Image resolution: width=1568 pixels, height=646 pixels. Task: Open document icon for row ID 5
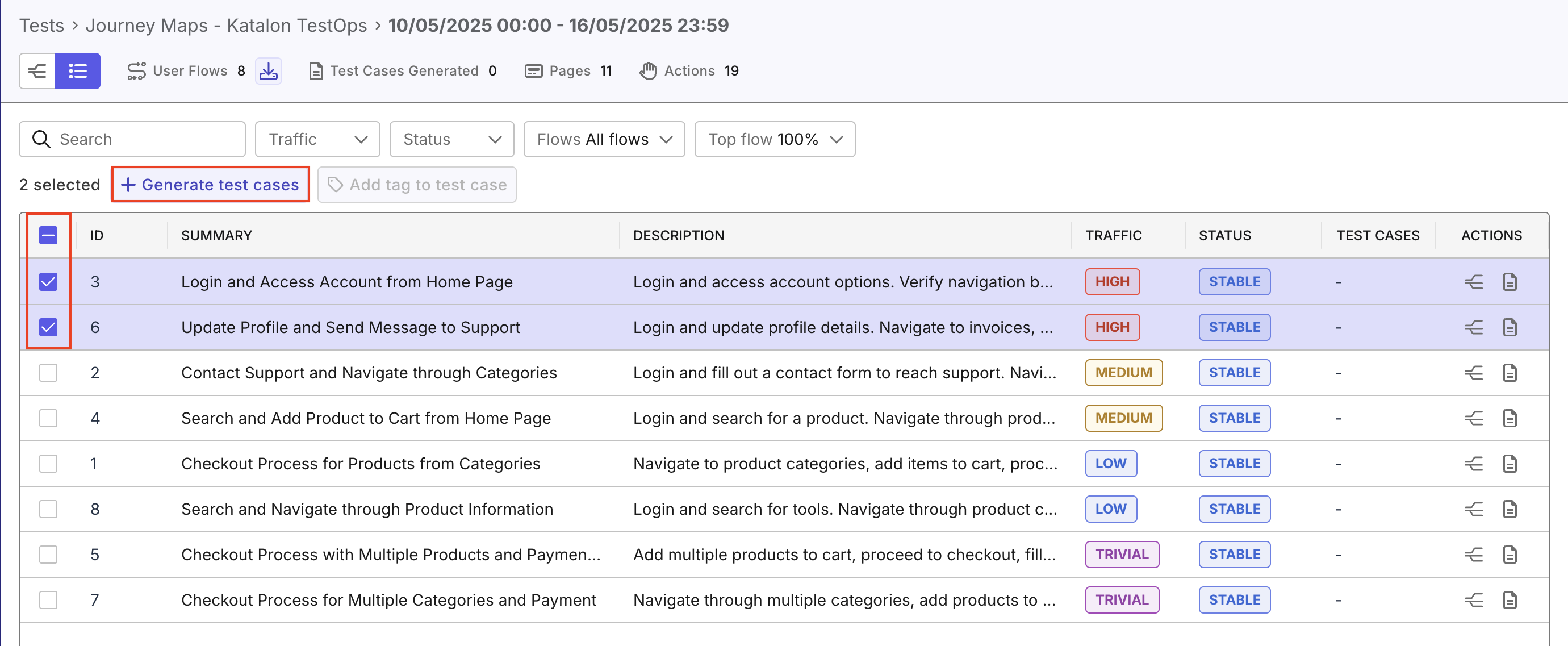click(x=1510, y=555)
